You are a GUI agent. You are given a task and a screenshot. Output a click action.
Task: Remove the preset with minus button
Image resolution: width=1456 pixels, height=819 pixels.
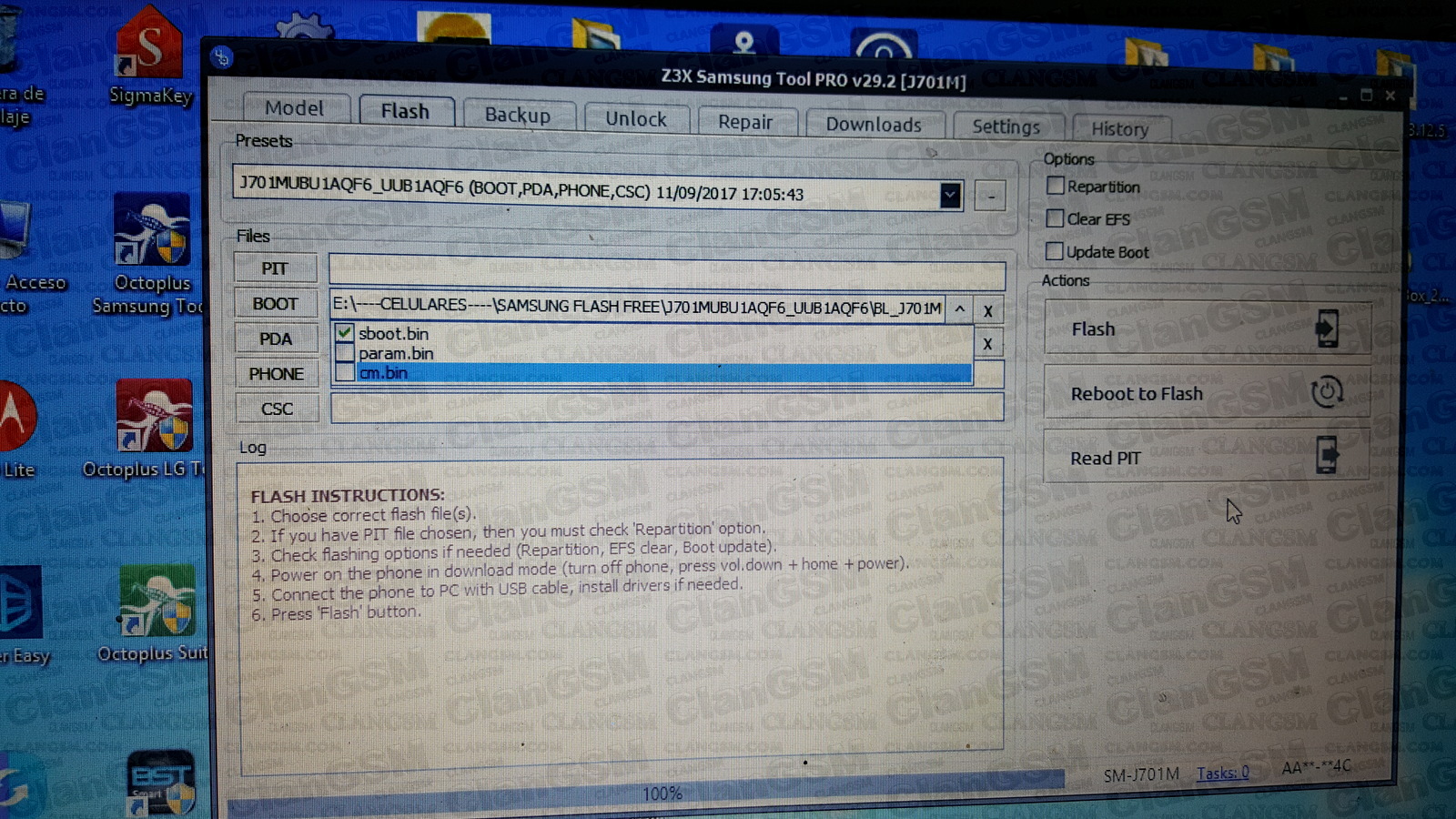990,195
